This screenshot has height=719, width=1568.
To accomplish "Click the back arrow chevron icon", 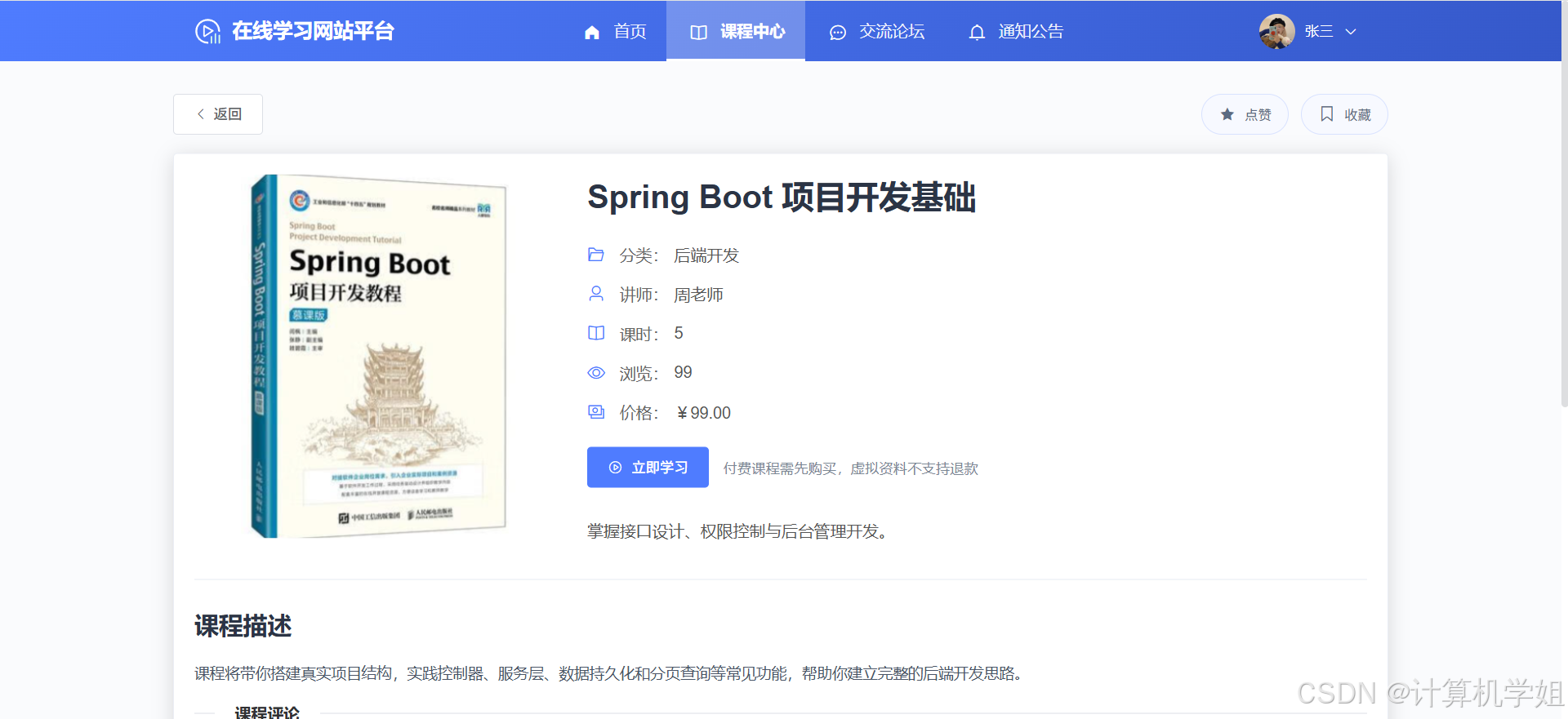I will coord(201,114).
